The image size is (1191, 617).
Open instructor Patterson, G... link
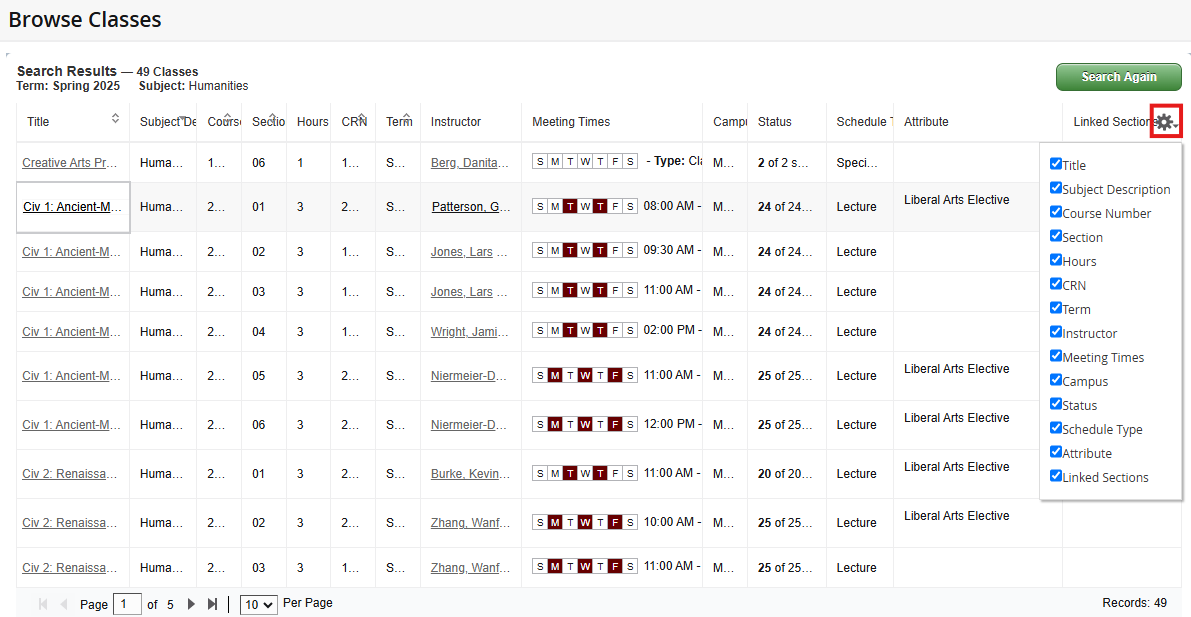tap(471, 207)
